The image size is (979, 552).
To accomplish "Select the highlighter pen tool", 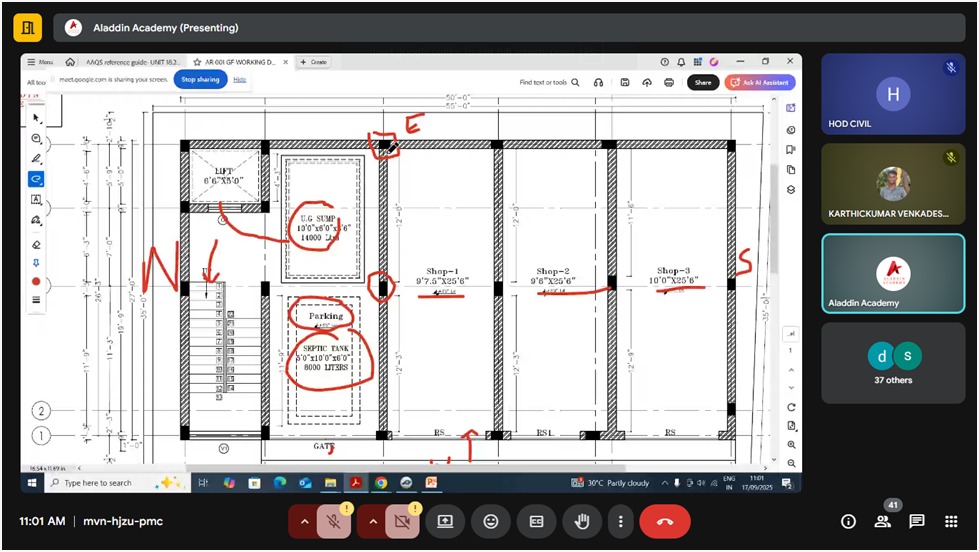I will pos(37,159).
